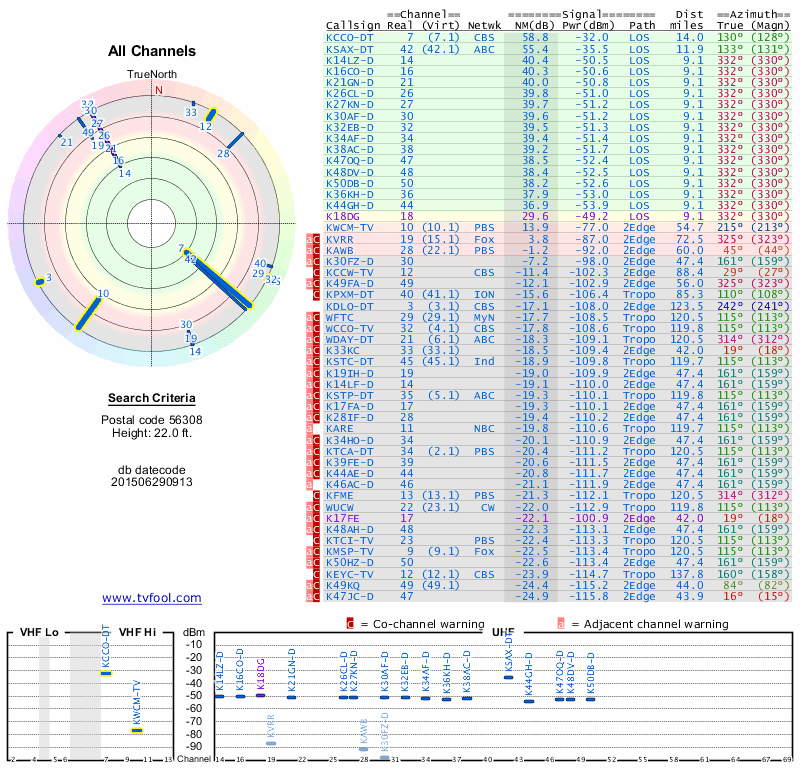Click K18DG callsign in the table
Screen dimensions: 800x768
tap(344, 216)
